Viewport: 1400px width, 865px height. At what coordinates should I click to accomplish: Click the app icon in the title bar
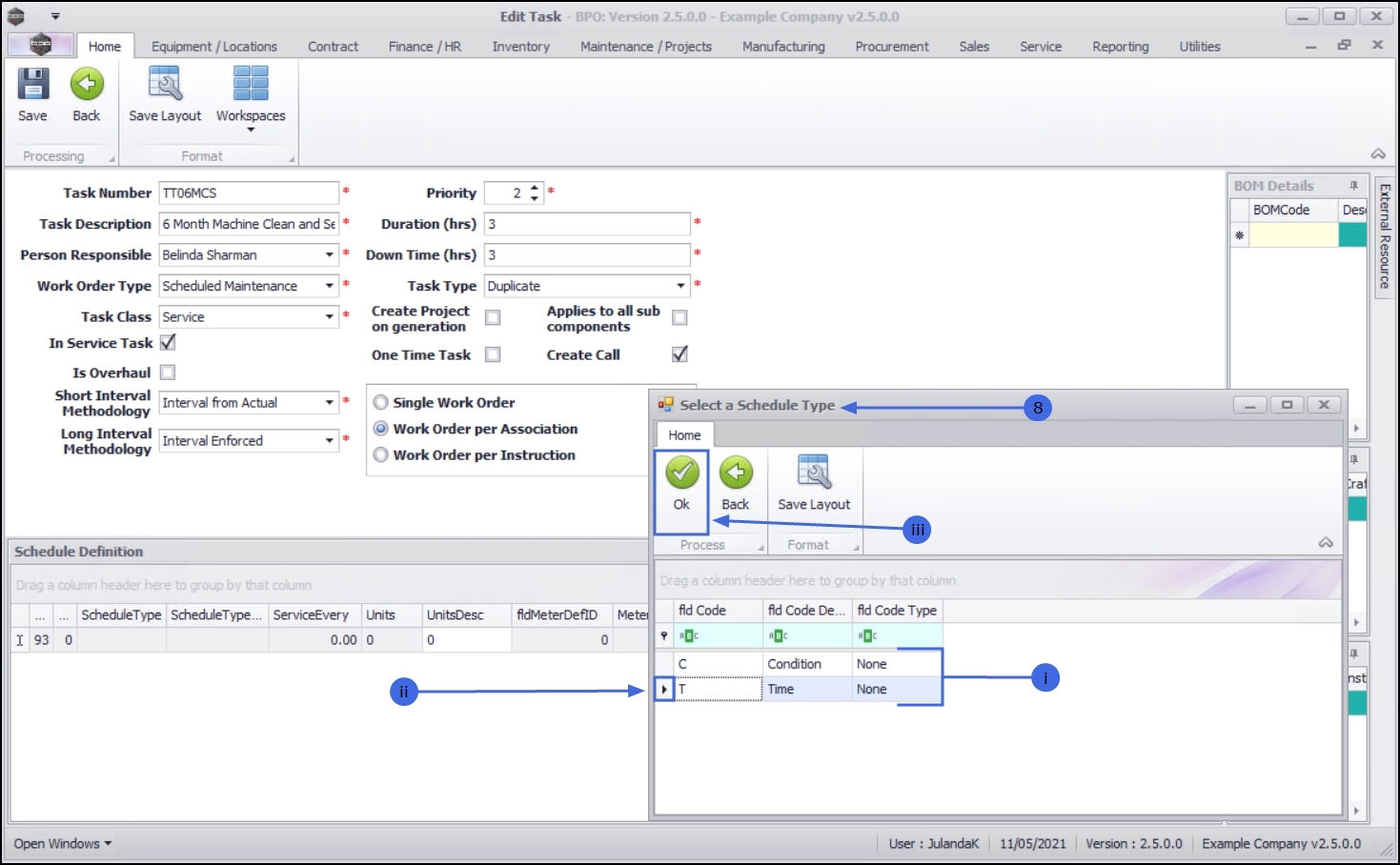point(16,16)
